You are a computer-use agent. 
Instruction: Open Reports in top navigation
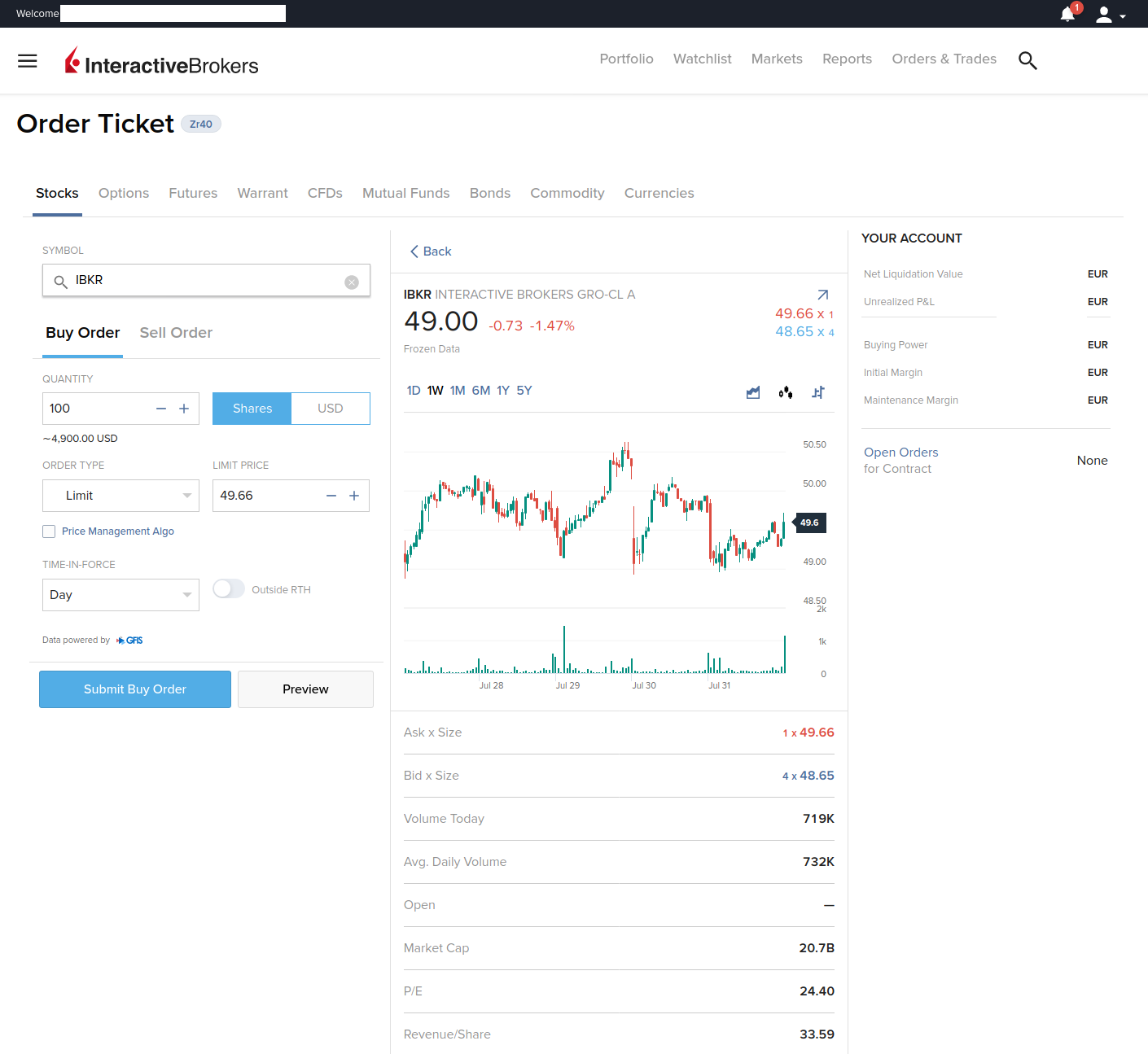point(847,59)
